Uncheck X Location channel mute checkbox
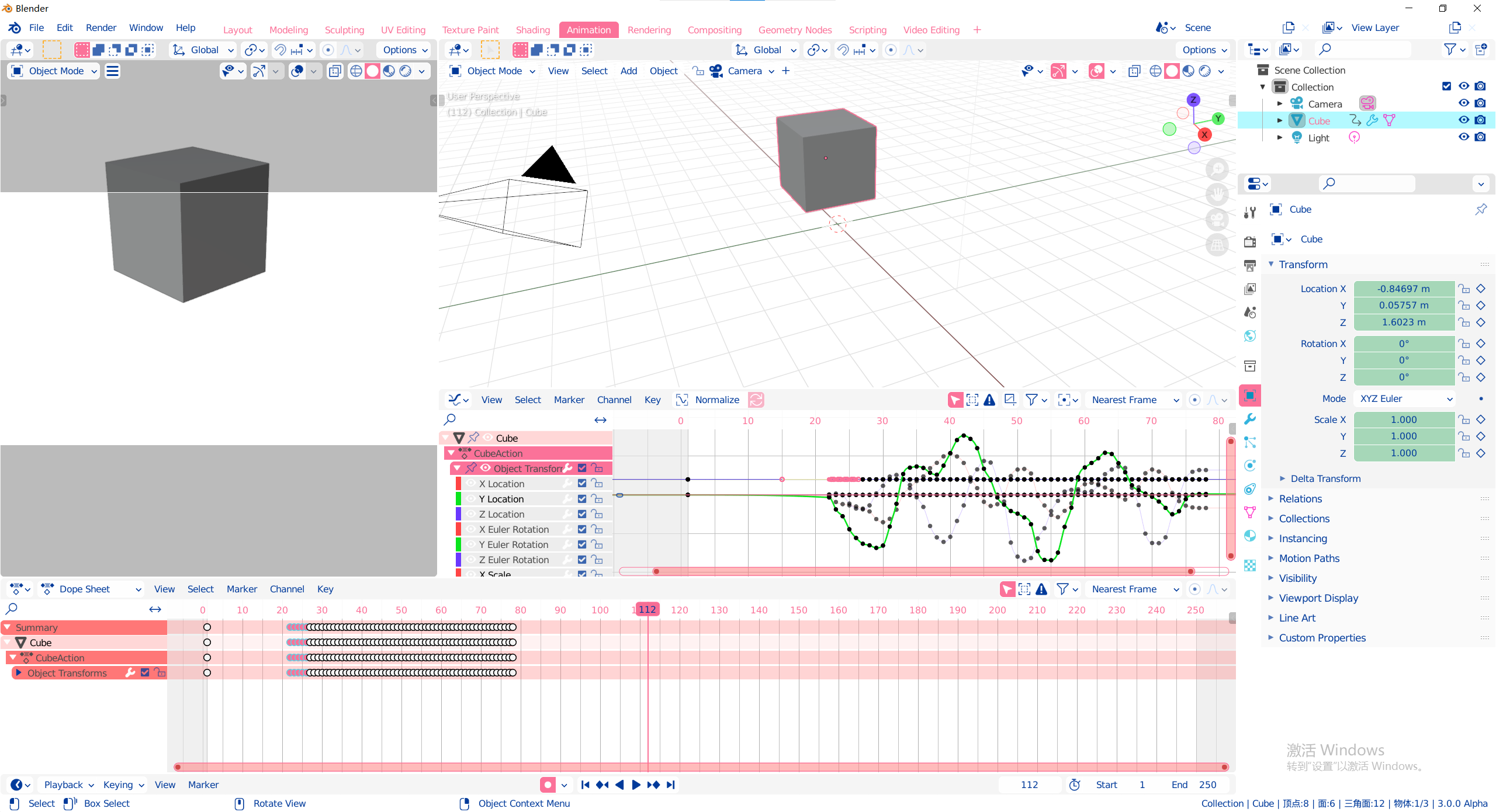This screenshot has width=1496, height=812. [582, 484]
